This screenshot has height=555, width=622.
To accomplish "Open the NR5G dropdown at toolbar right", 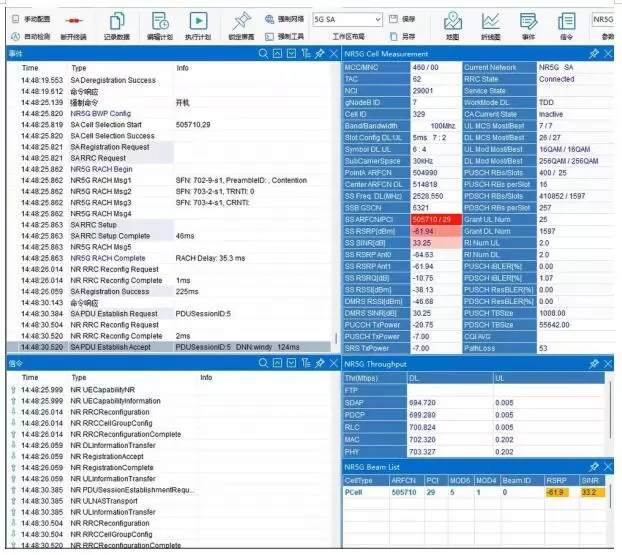I will coord(603,19).
